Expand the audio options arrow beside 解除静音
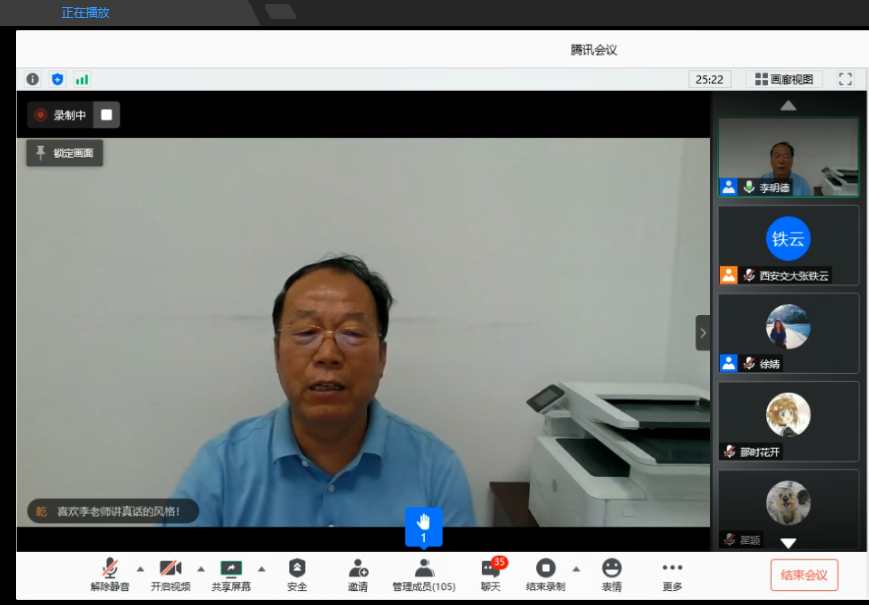Viewport: 869px width, 605px height. point(140,568)
